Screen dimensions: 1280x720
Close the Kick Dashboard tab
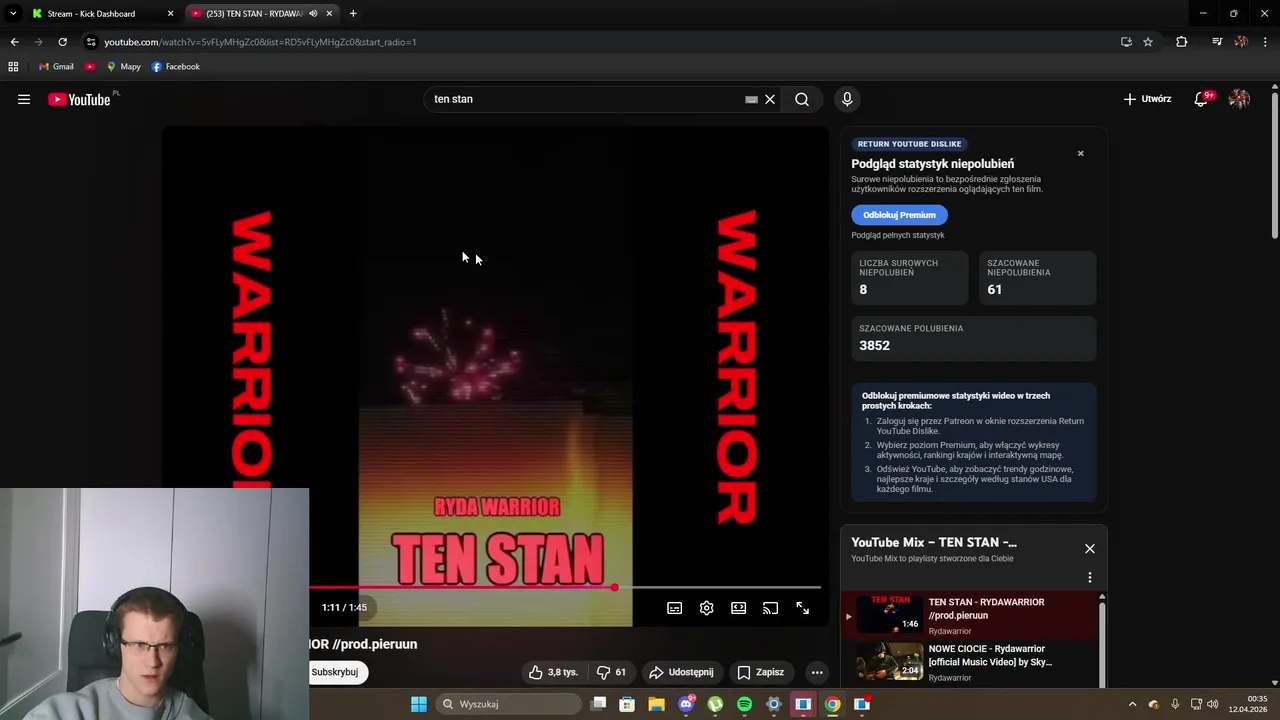170,14
